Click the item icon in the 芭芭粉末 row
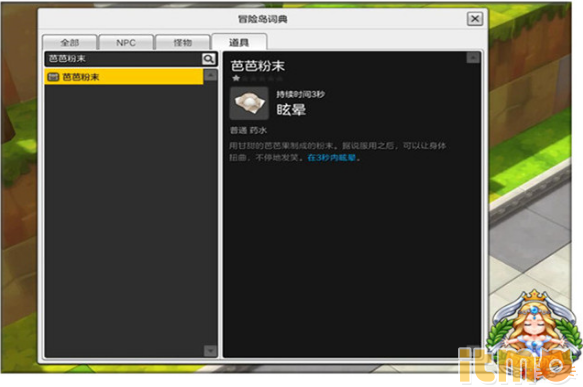The image size is (583, 387). coord(53,77)
